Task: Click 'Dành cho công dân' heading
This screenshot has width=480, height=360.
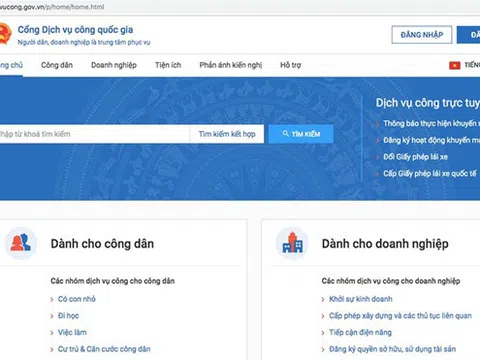Action: pos(102,244)
